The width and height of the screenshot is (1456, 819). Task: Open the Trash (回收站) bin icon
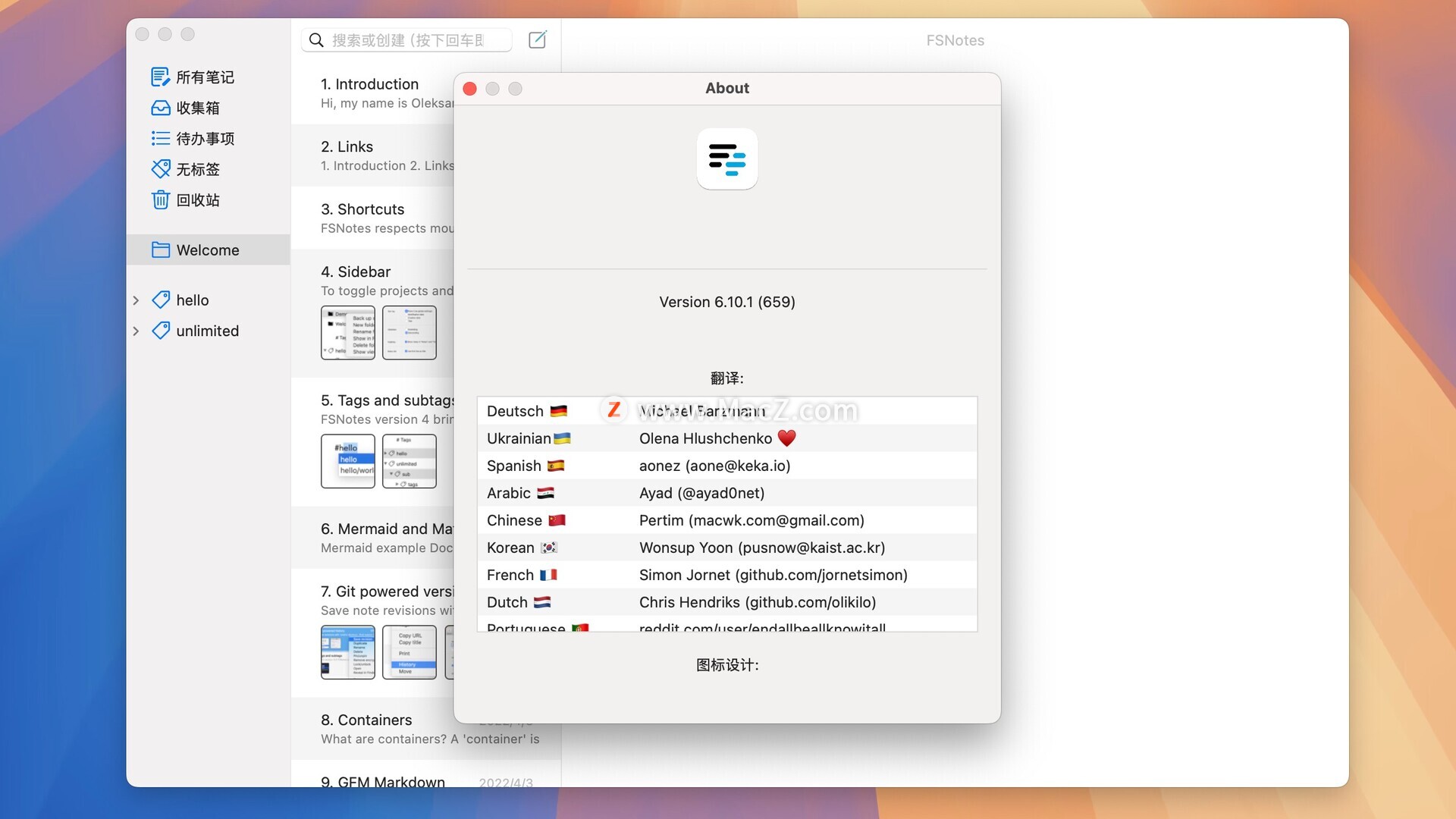point(161,199)
